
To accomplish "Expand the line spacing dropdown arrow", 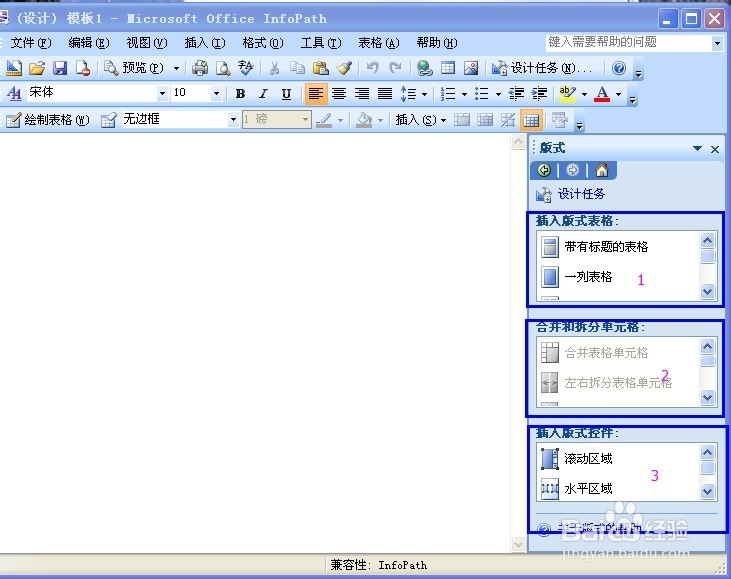I will coord(424,94).
